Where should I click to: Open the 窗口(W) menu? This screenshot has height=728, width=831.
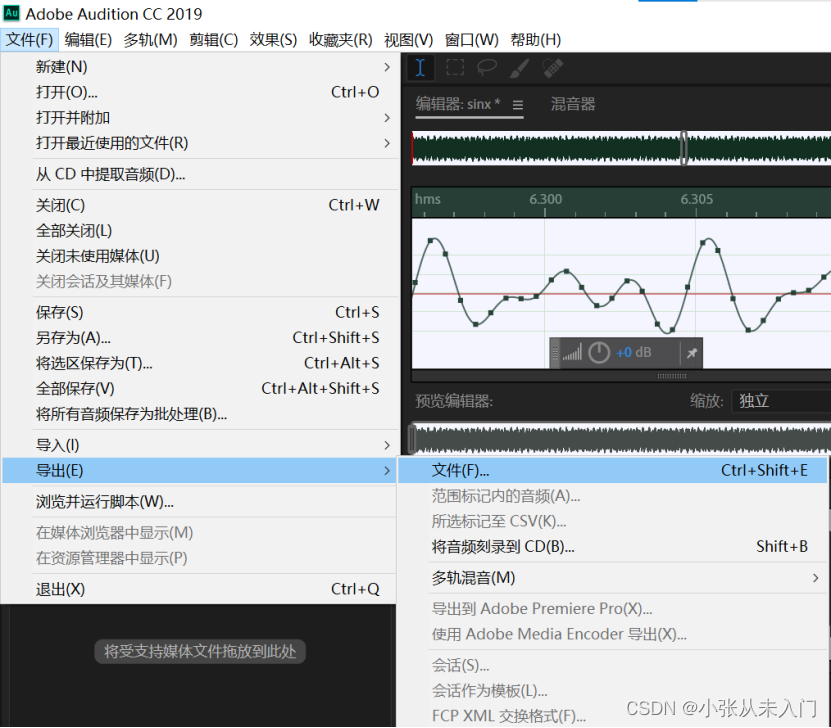point(472,40)
